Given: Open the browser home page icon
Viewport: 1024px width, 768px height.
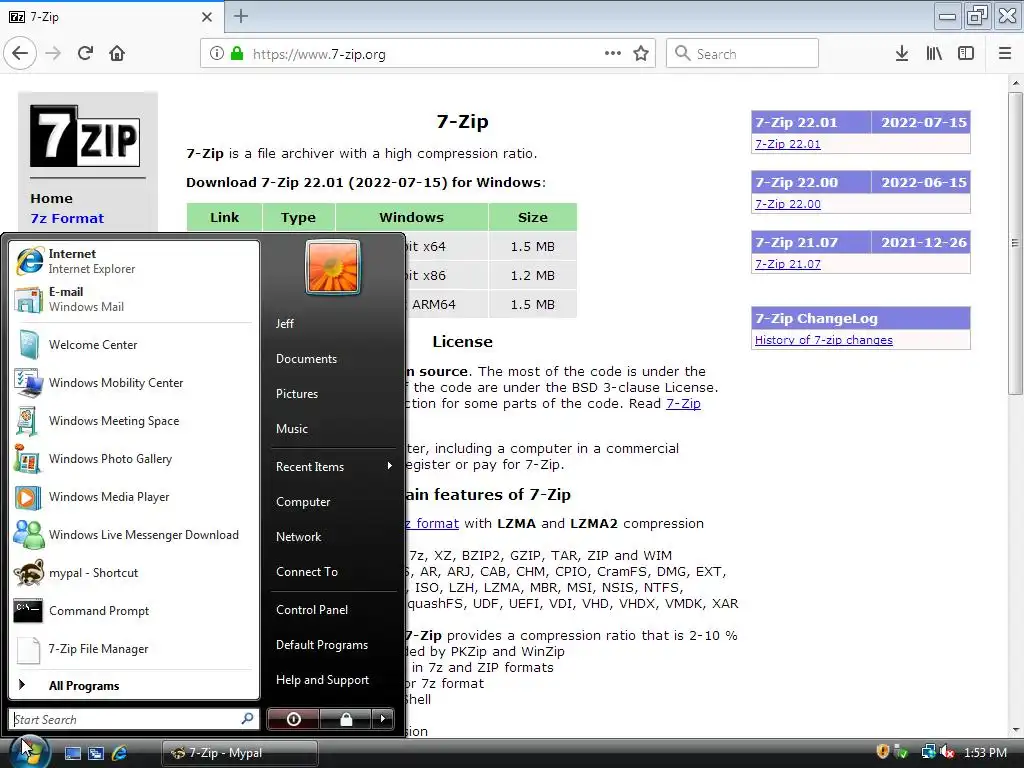Looking at the screenshot, I should [117, 54].
